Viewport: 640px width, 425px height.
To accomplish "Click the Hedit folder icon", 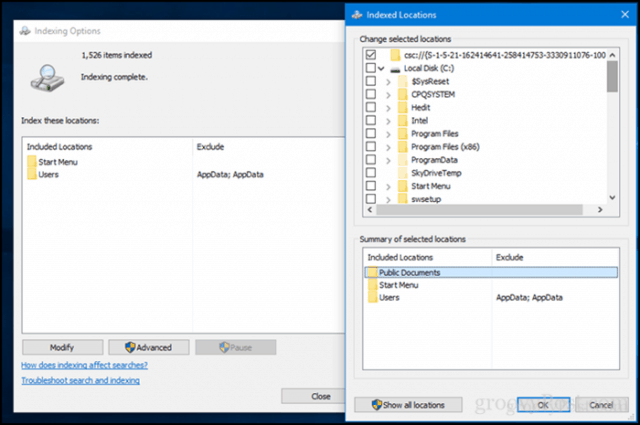I will 403,107.
